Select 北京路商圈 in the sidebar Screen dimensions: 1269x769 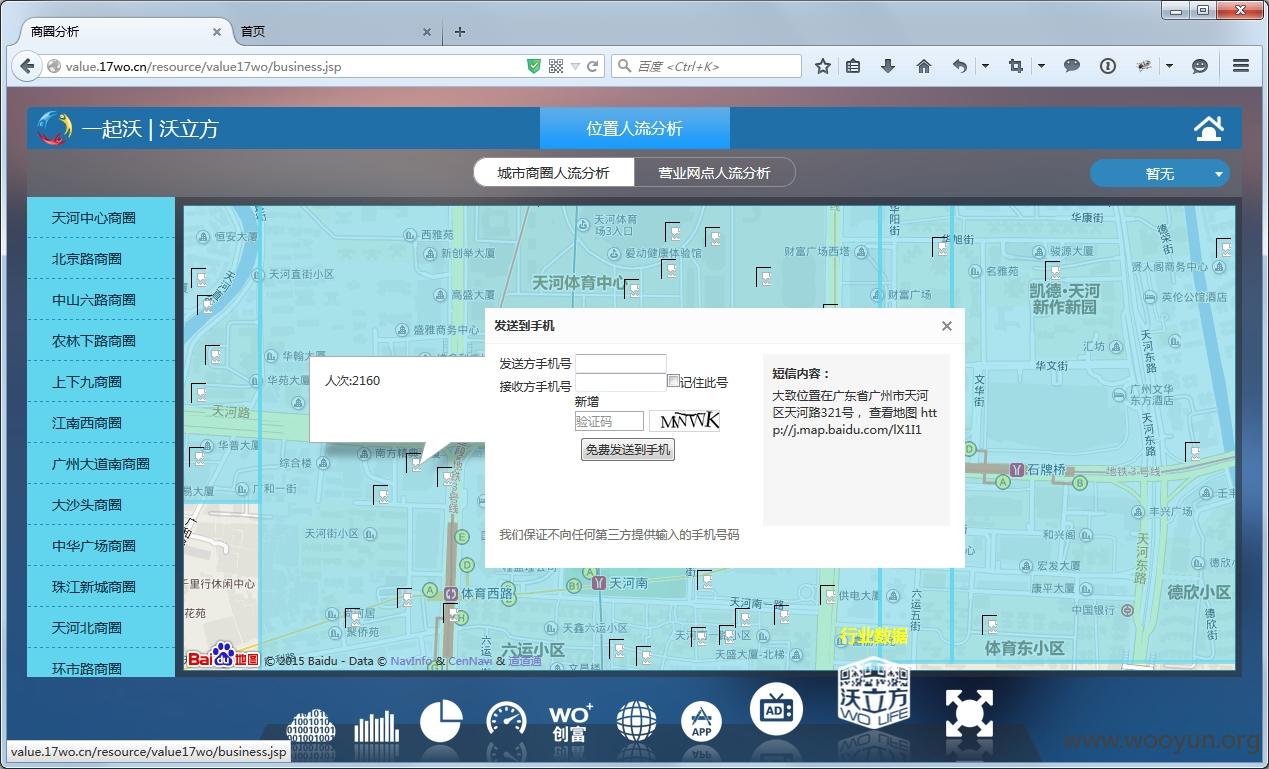[101, 258]
